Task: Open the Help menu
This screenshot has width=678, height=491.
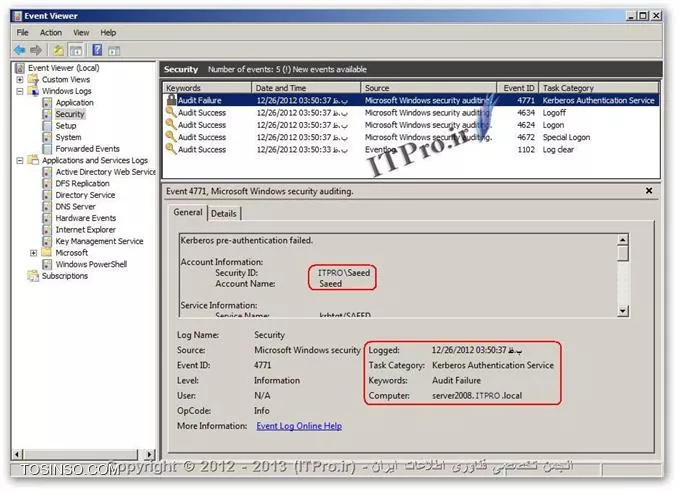Action: coord(108,32)
